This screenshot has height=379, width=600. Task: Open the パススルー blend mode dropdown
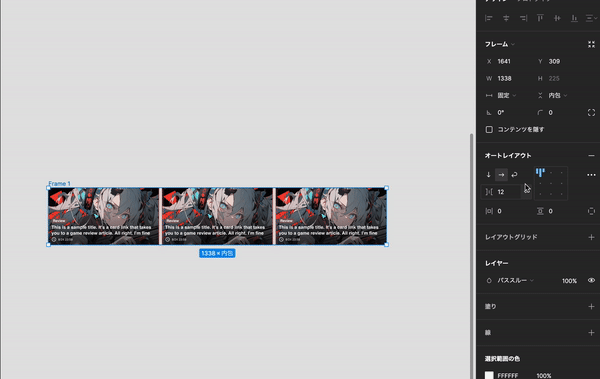(515, 281)
